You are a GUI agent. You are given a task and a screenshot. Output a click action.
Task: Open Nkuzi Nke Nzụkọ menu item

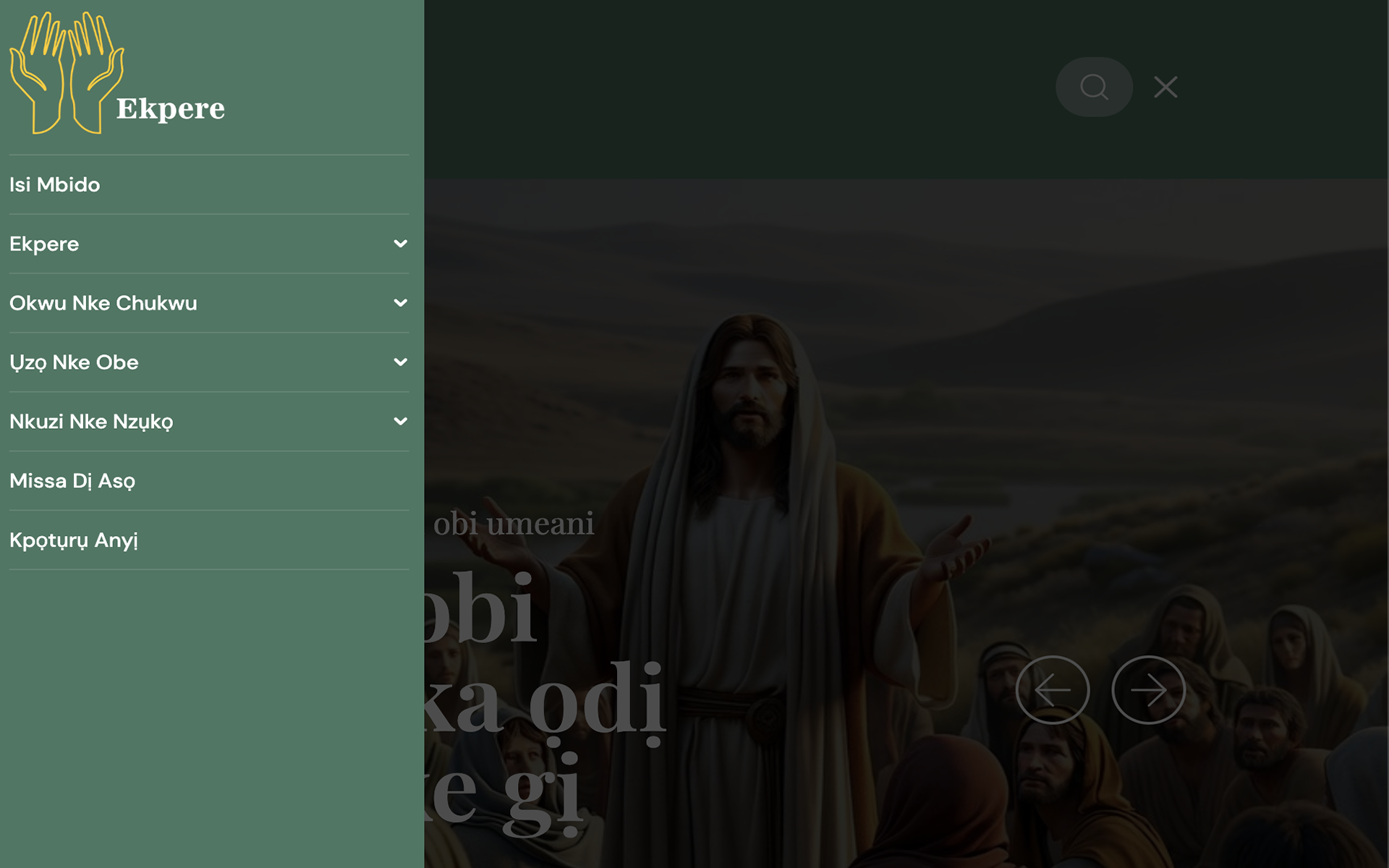(x=91, y=422)
